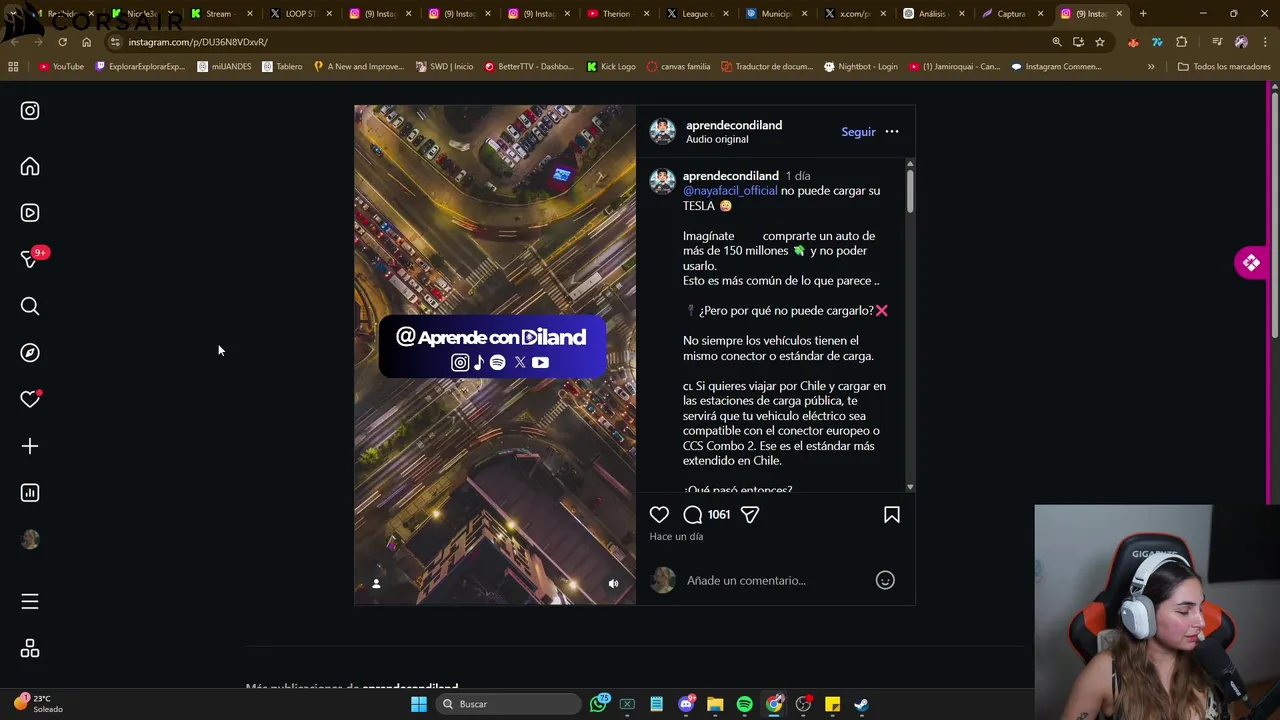Open the Todos los marcadores folder

point(1224,67)
